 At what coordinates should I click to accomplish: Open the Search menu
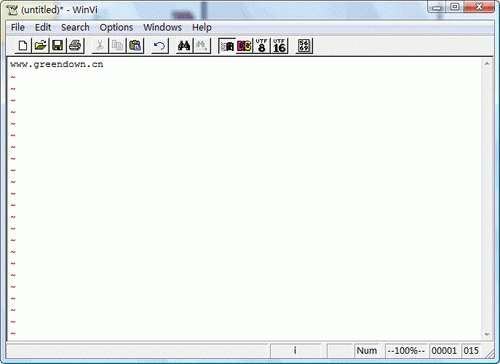click(75, 27)
